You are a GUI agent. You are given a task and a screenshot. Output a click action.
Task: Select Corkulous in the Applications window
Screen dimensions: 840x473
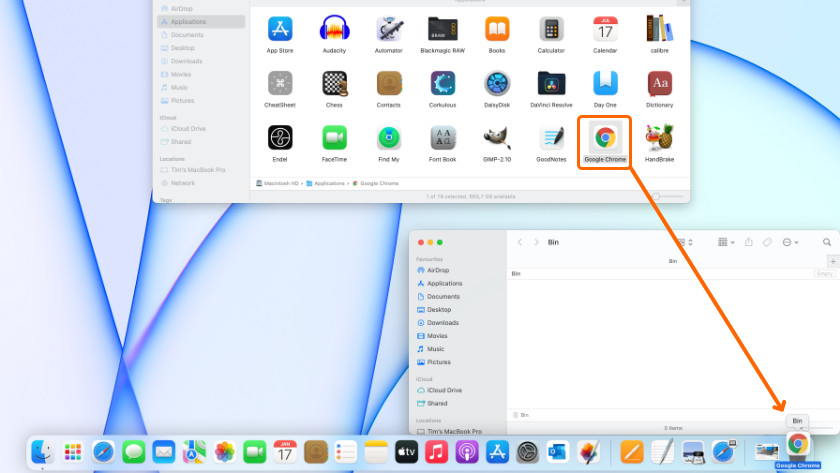click(442, 84)
